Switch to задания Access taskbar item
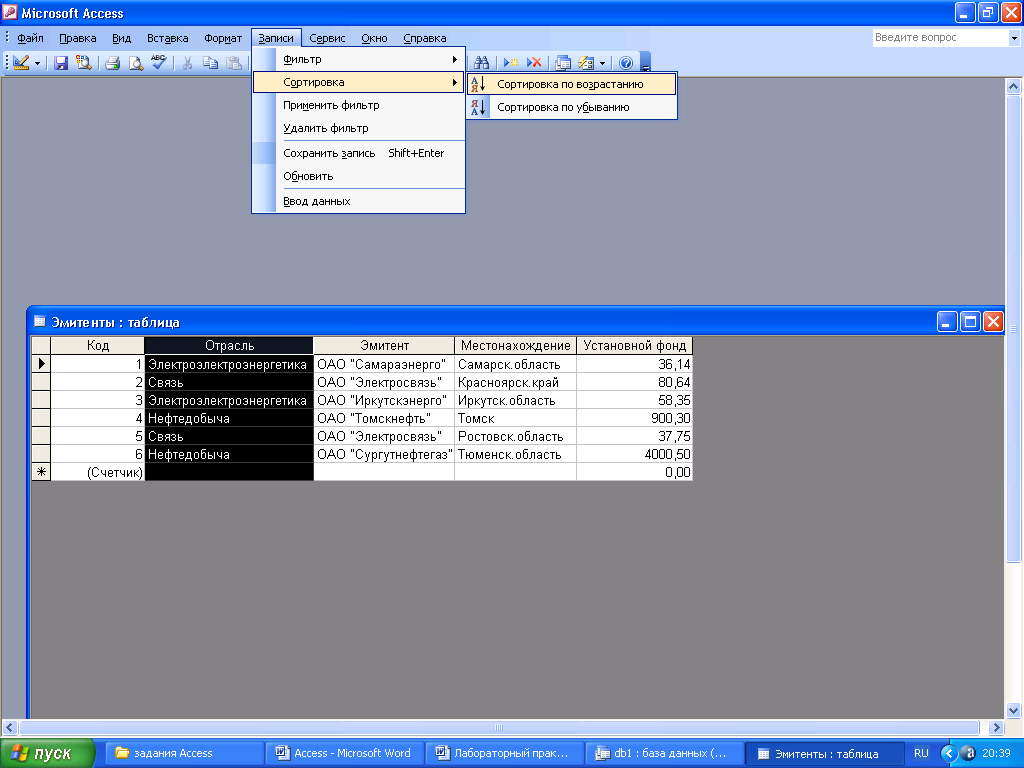This screenshot has height=768, width=1024. [185, 753]
